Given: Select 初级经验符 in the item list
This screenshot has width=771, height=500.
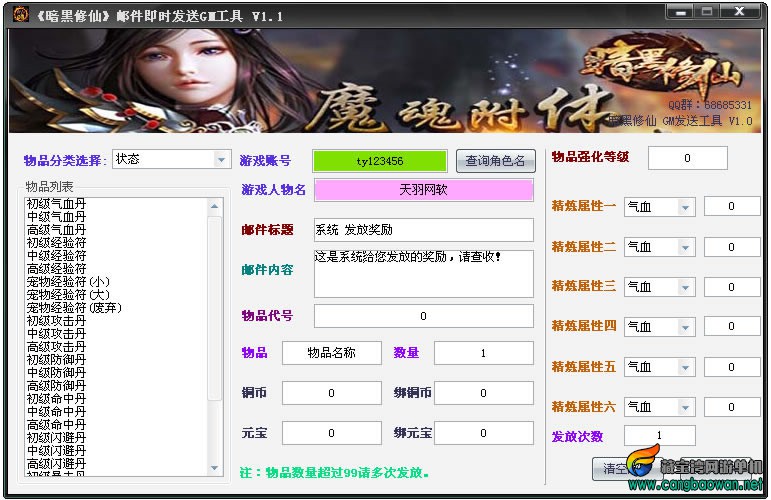Looking at the screenshot, I should point(57,243).
